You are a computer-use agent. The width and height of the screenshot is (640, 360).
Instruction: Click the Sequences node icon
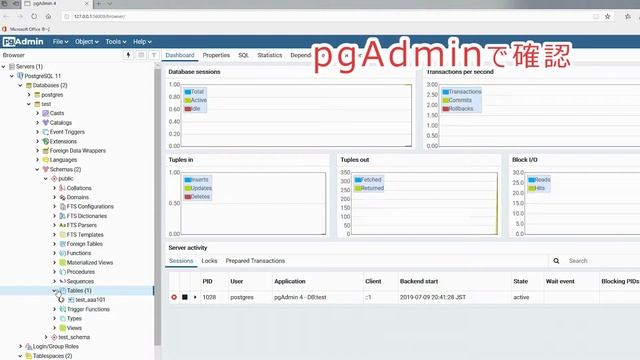[x=62, y=281]
